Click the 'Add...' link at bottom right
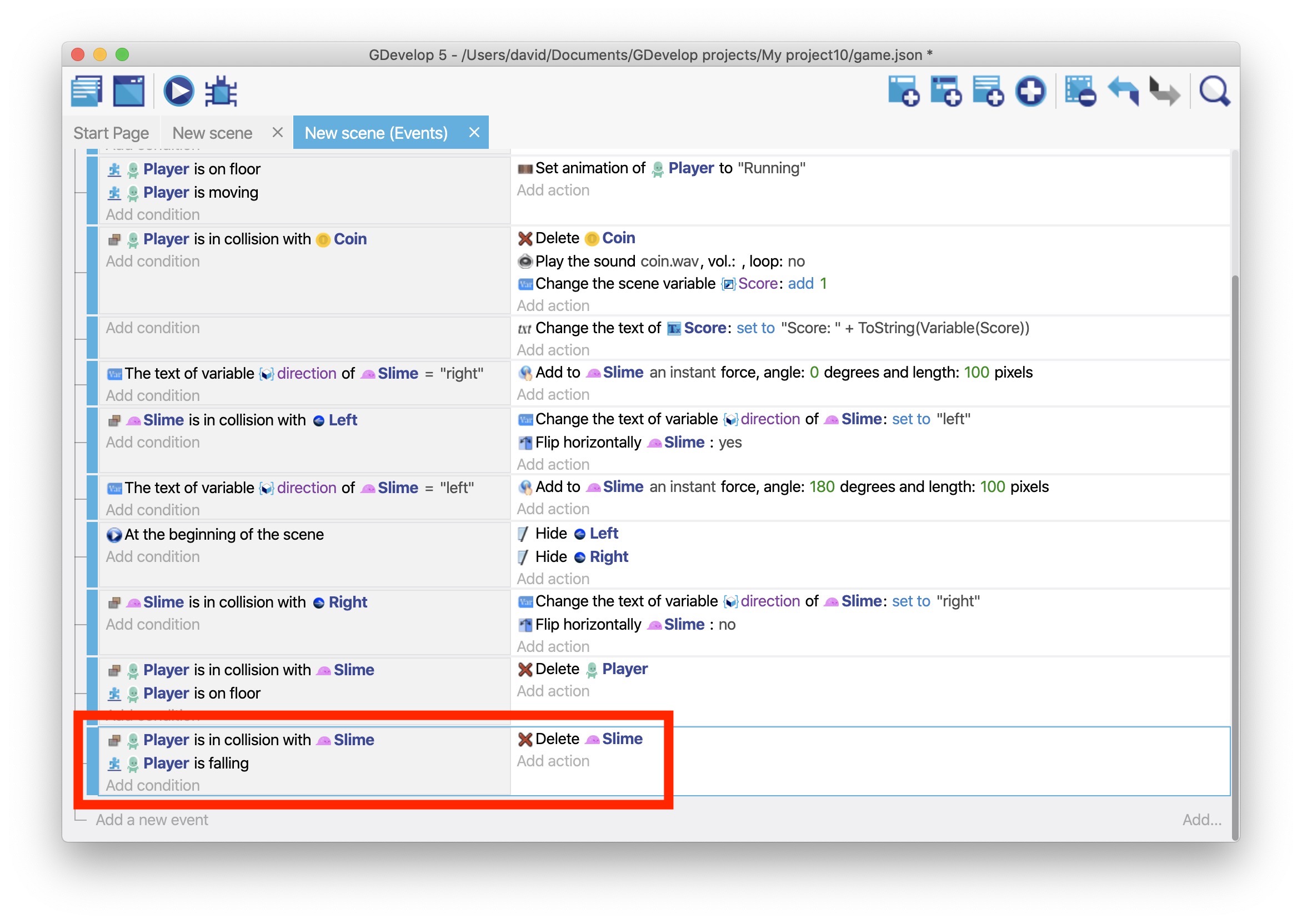Screen dimensions: 1302x924 (x=1202, y=820)
